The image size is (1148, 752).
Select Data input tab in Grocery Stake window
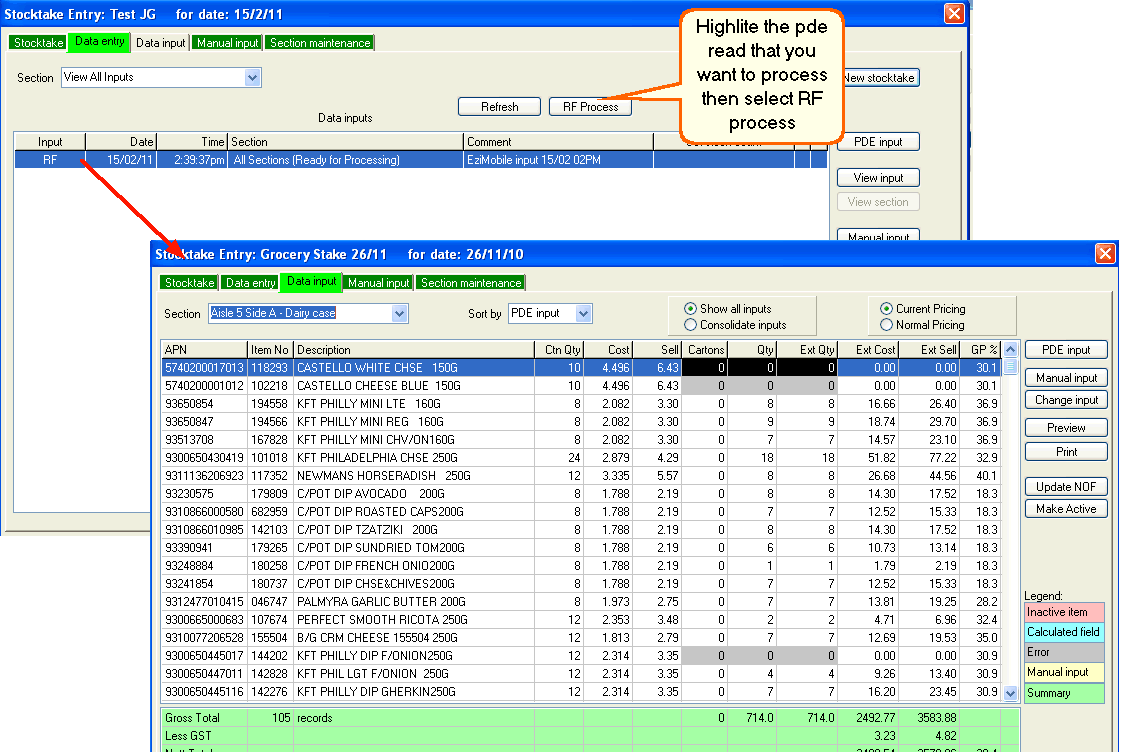pos(311,281)
